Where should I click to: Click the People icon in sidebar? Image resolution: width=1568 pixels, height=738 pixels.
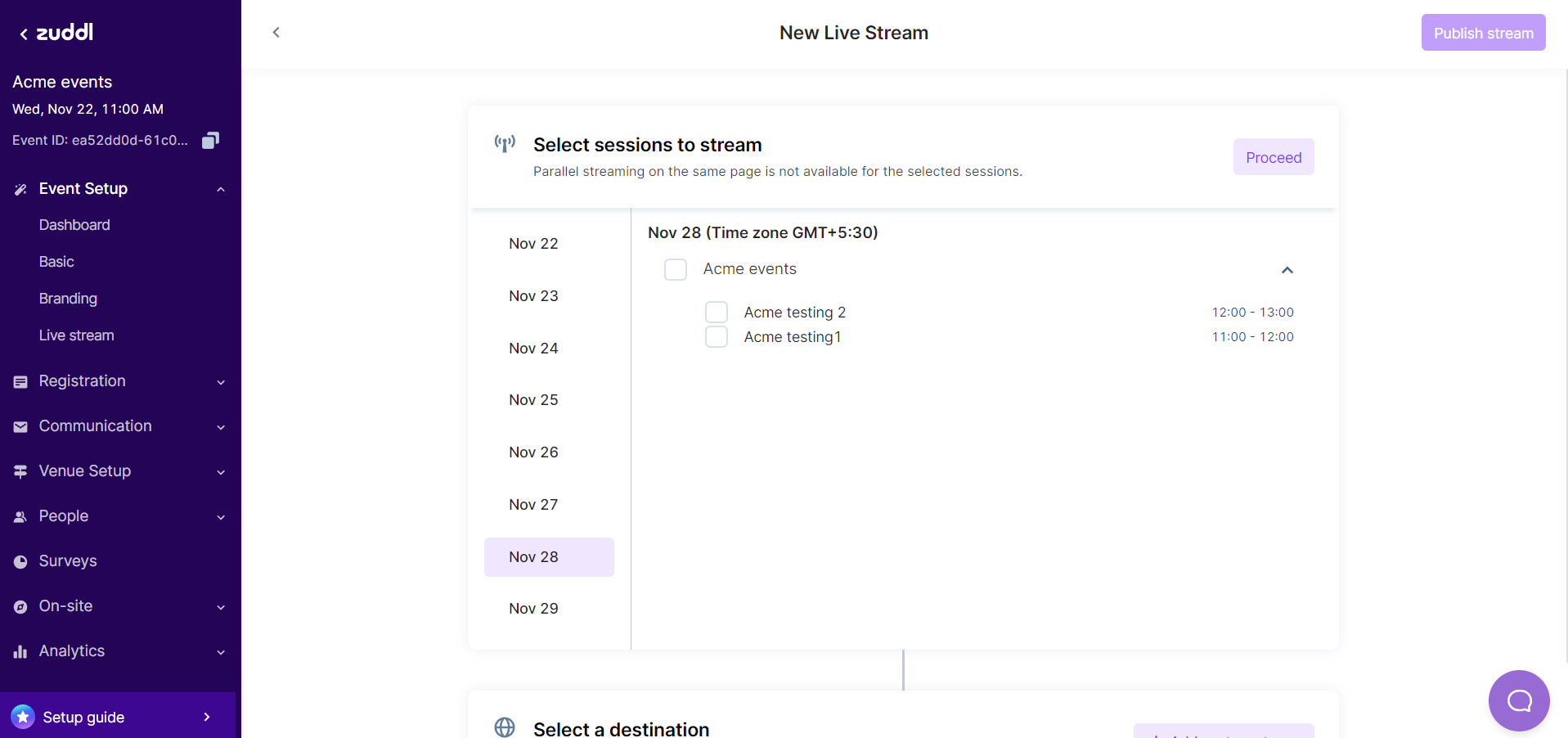[20, 516]
